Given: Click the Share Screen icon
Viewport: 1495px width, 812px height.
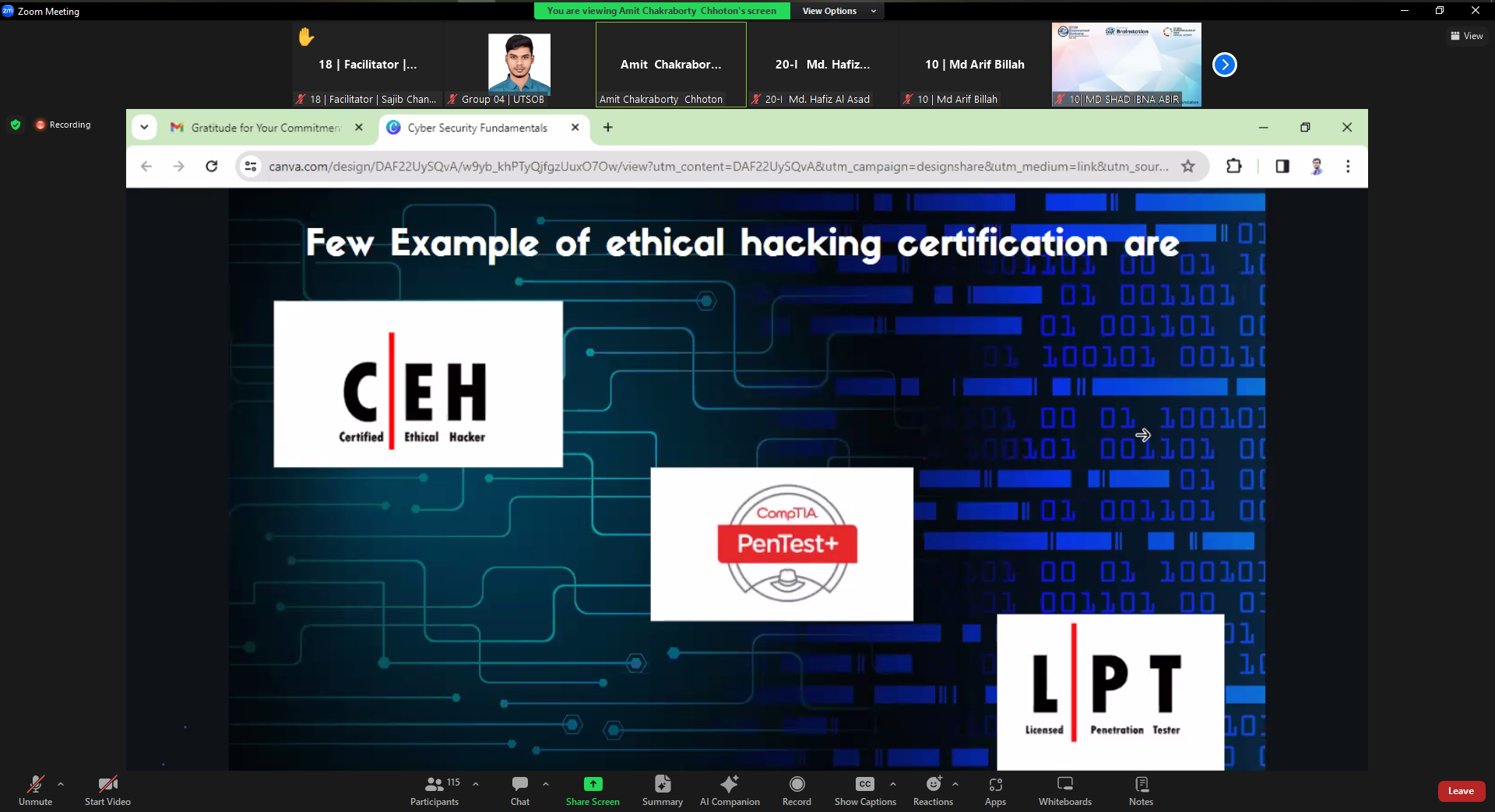Looking at the screenshot, I should [593, 784].
